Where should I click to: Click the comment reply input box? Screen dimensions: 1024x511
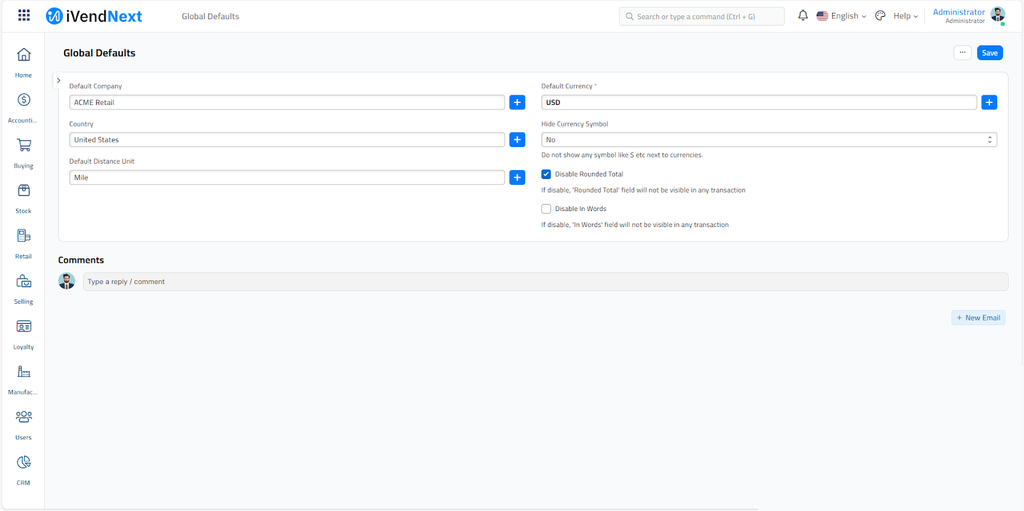point(545,282)
